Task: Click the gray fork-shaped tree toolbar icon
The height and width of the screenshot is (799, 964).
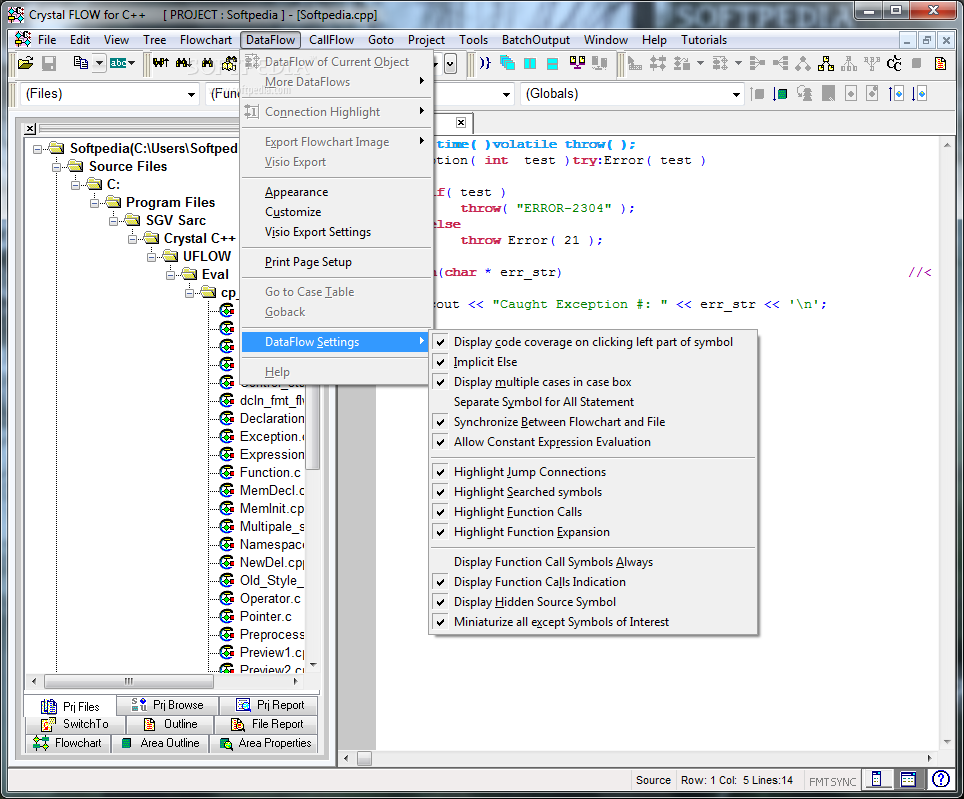Action: coord(872,63)
